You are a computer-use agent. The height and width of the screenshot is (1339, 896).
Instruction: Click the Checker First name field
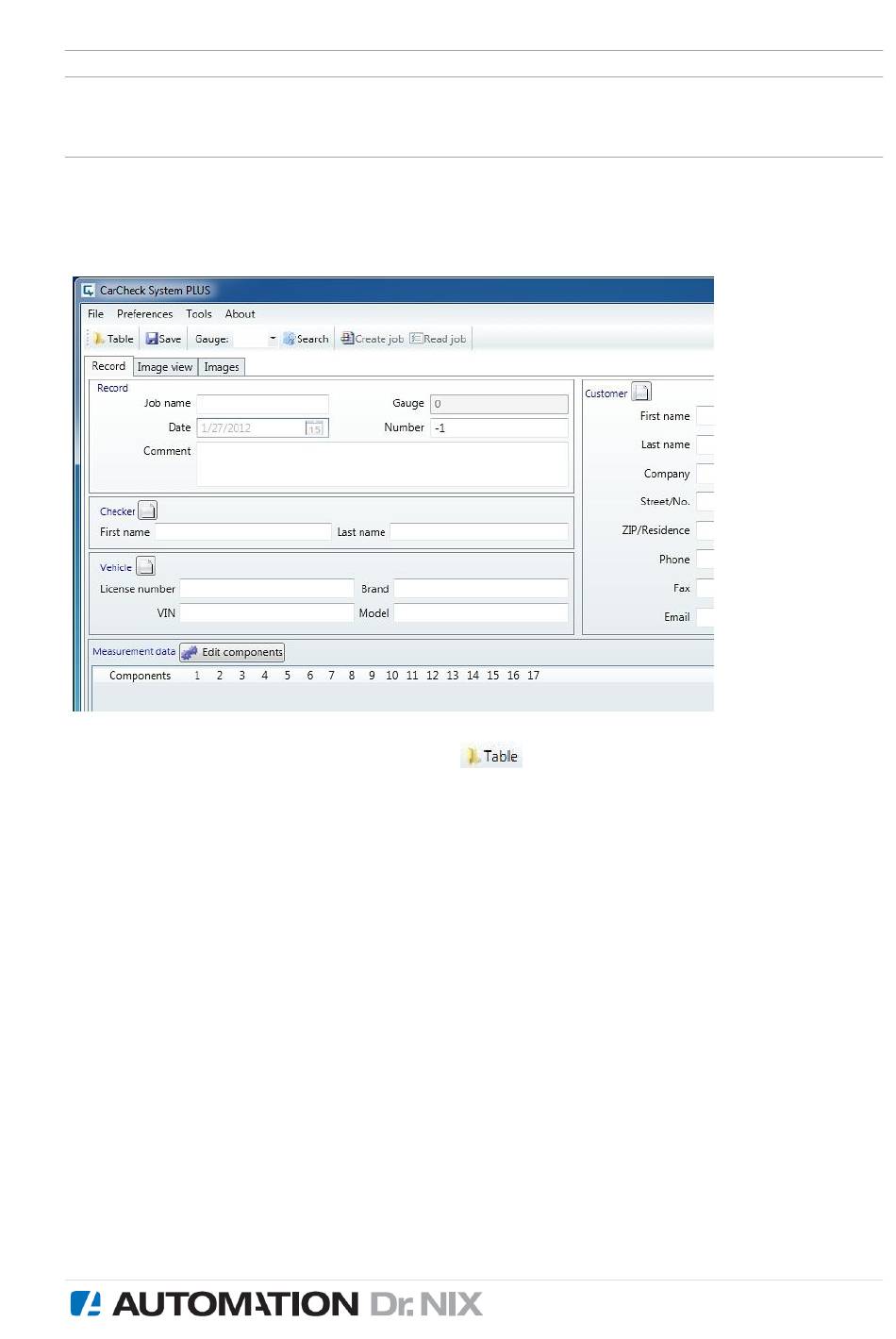[242, 532]
